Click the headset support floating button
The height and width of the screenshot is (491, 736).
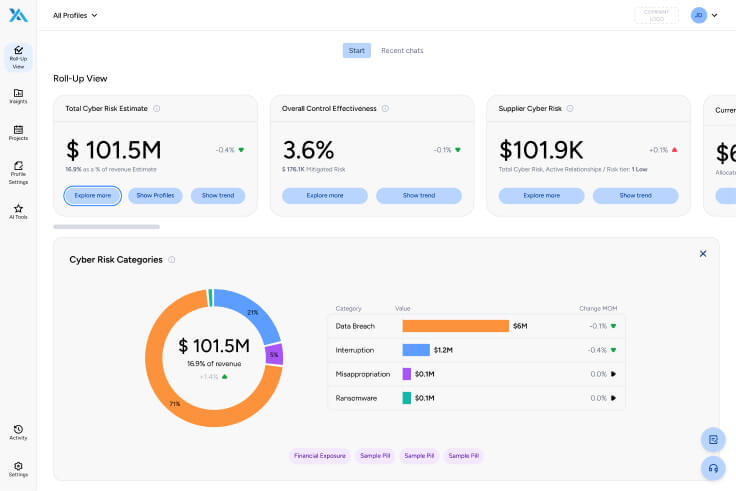click(x=713, y=468)
